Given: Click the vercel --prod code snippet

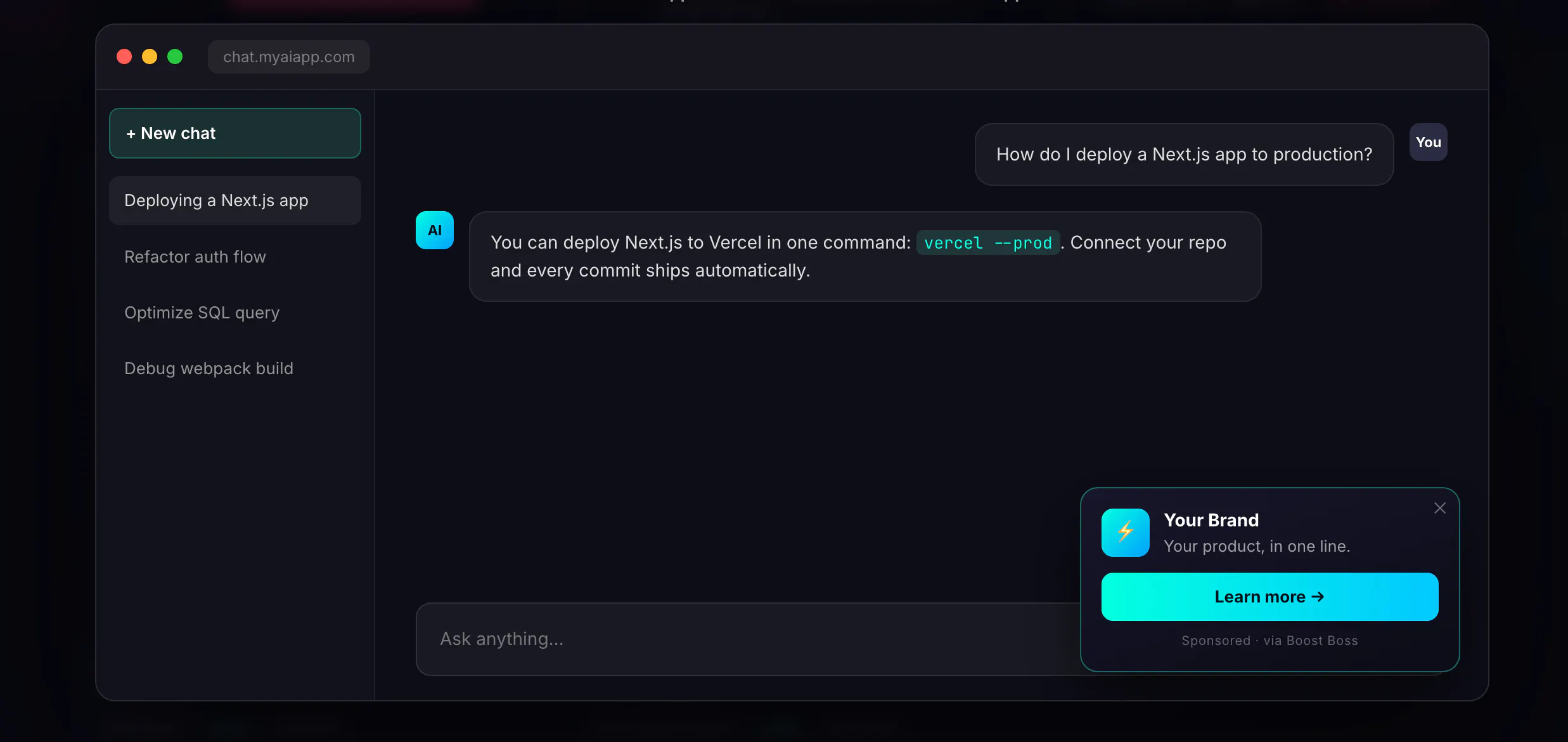Looking at the screenshot, I should [988, 243].
